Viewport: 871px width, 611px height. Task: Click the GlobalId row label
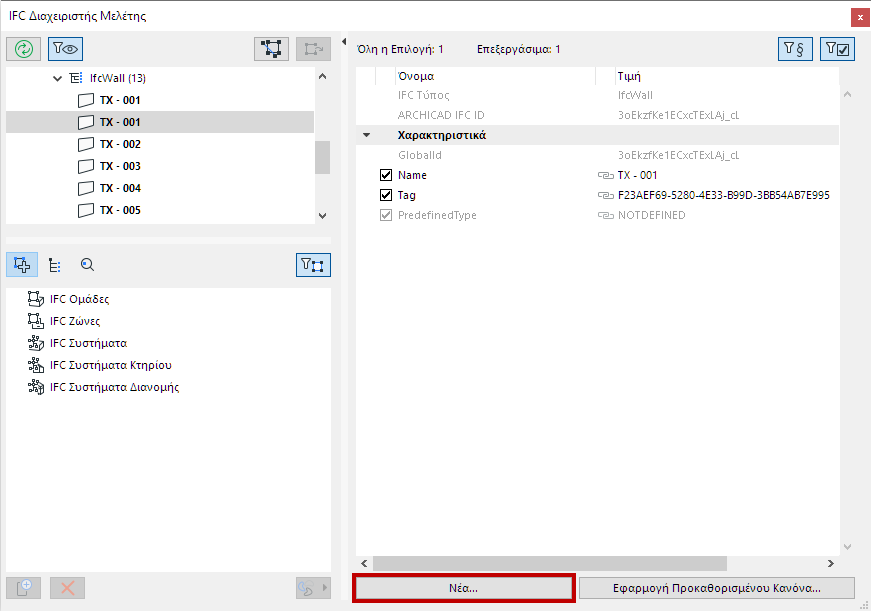(x=419, y=156)
